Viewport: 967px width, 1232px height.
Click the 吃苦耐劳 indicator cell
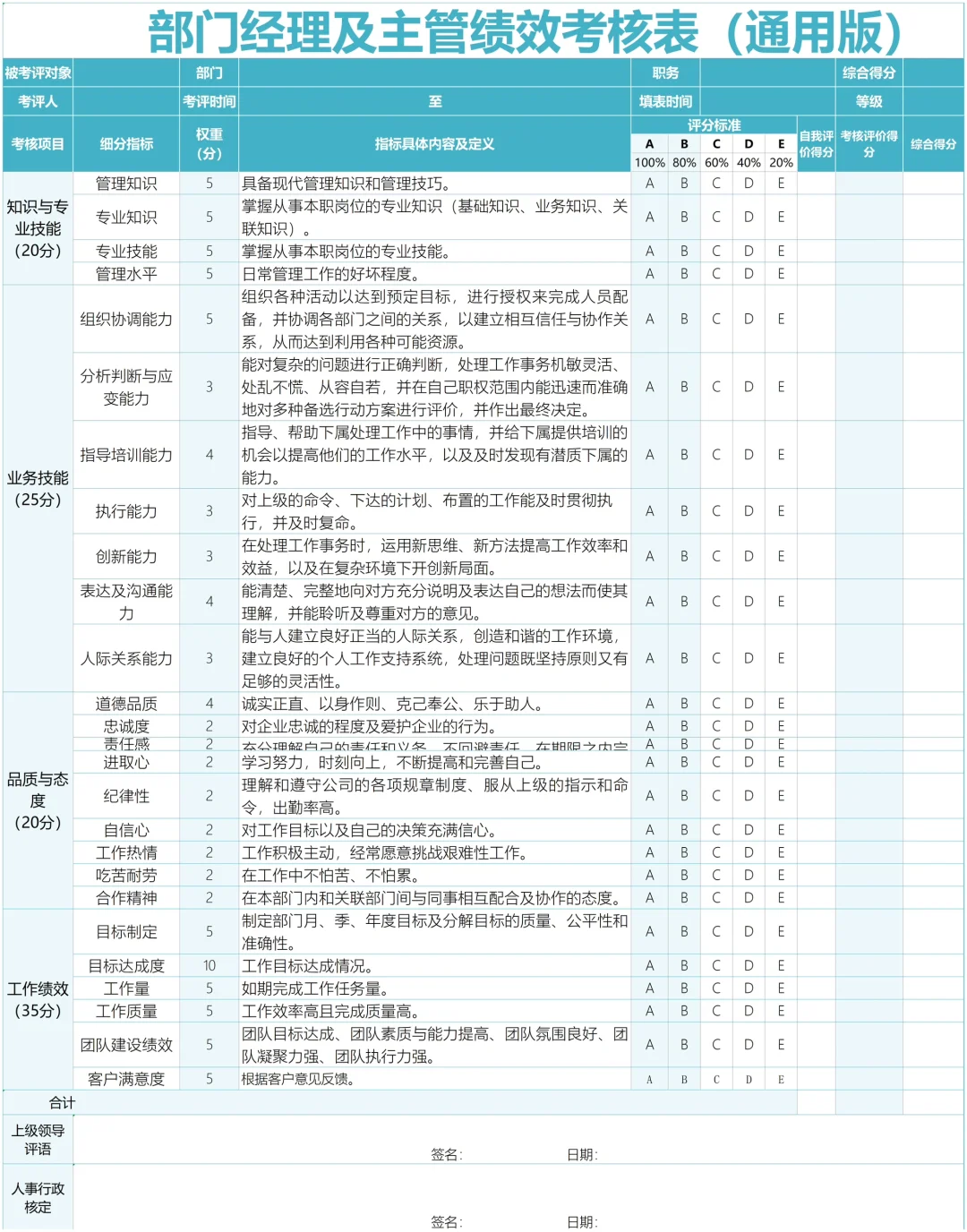(126, 875)
